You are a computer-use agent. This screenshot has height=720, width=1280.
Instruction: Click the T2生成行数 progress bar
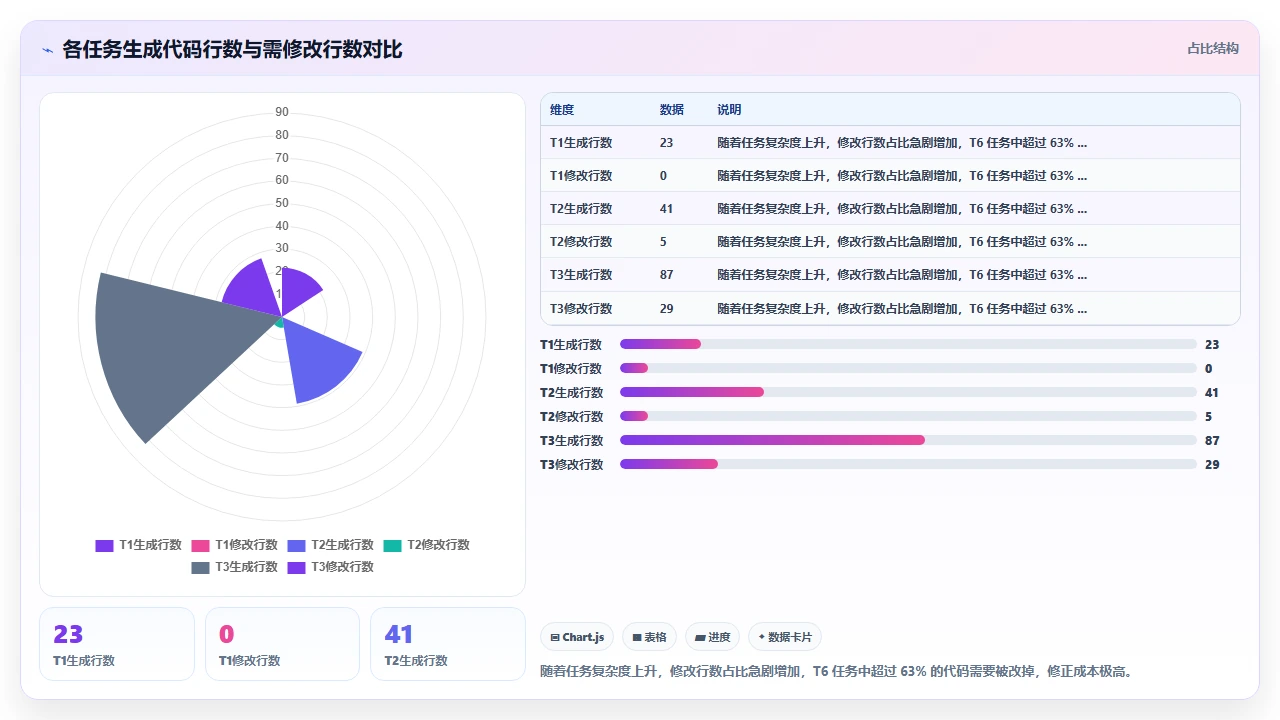tap(908, 392)
